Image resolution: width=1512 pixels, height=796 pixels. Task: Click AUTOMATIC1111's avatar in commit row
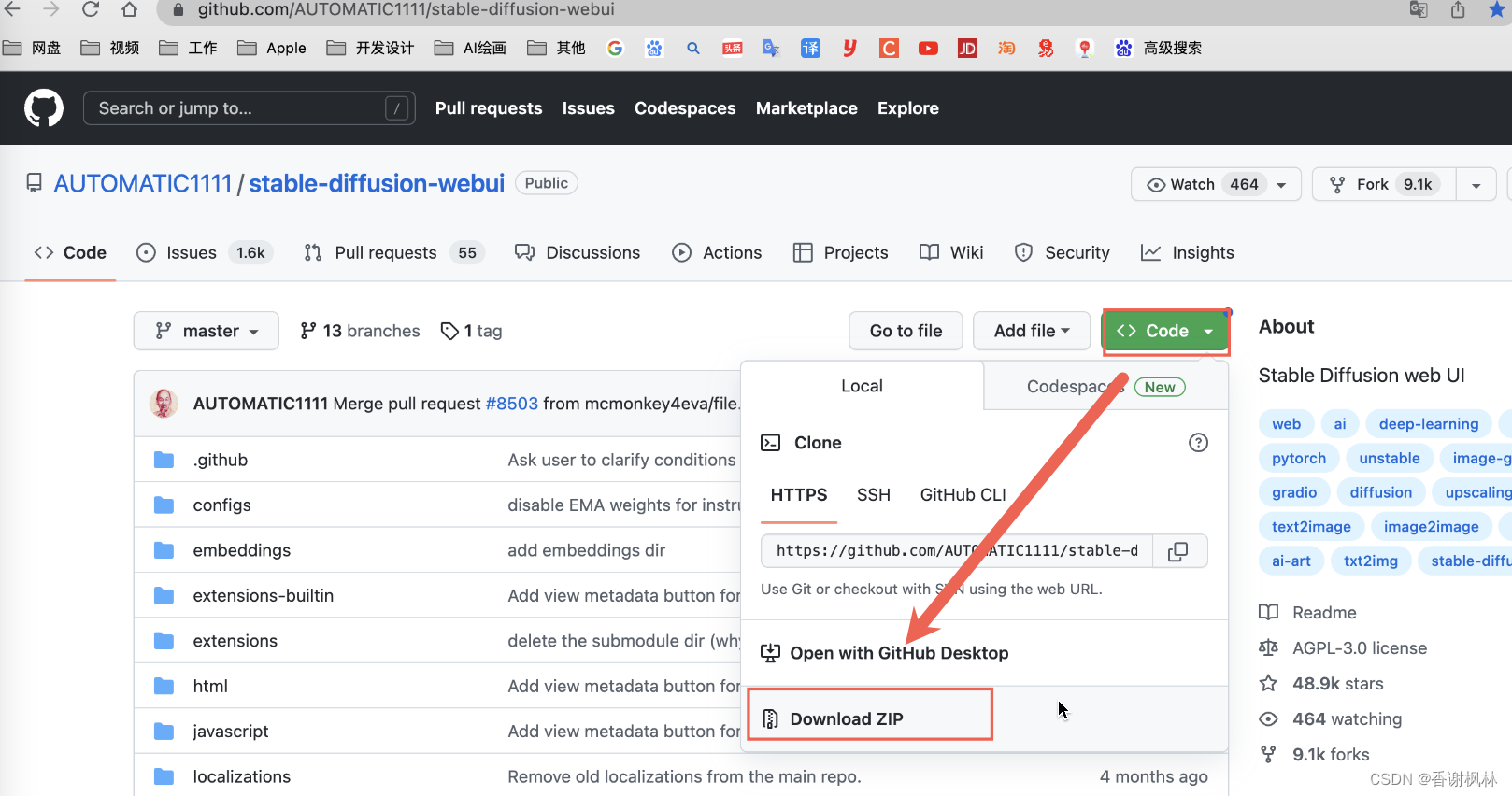(x=164, y=404)
